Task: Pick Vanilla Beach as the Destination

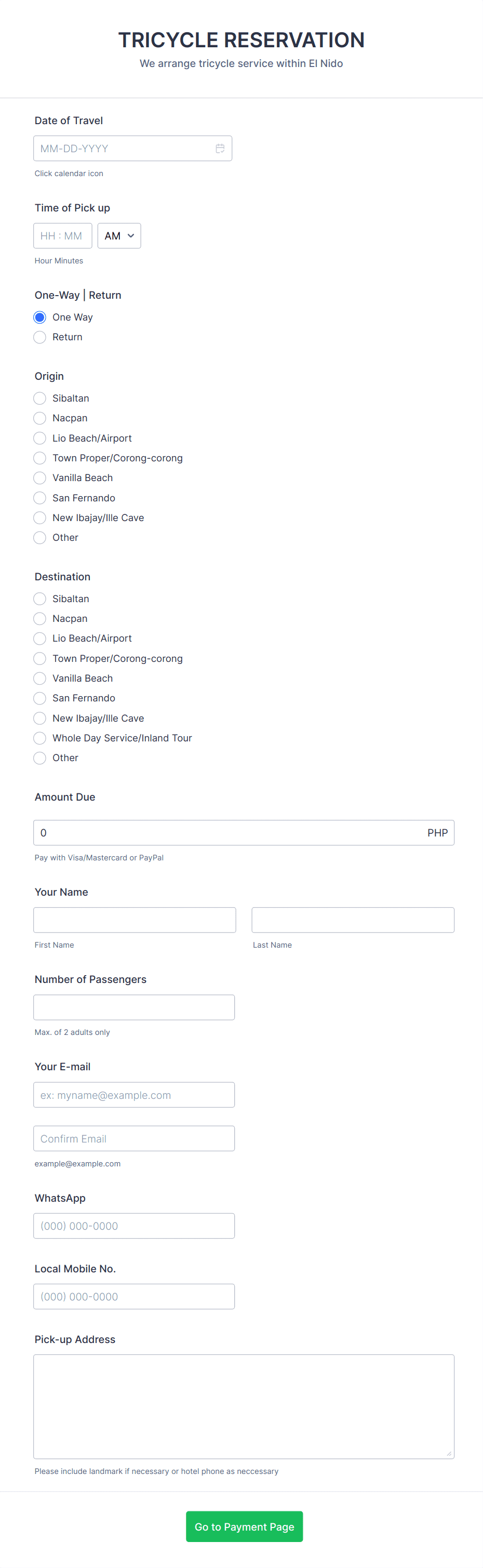Action: (39, 678)
